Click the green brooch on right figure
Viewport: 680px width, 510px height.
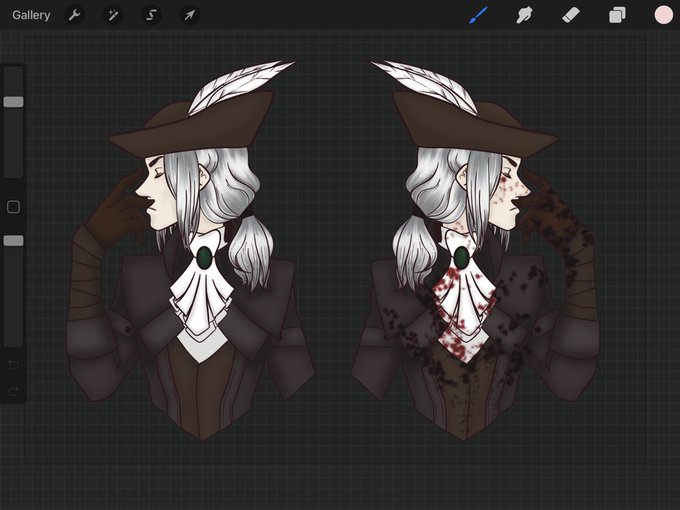(462, 257)
